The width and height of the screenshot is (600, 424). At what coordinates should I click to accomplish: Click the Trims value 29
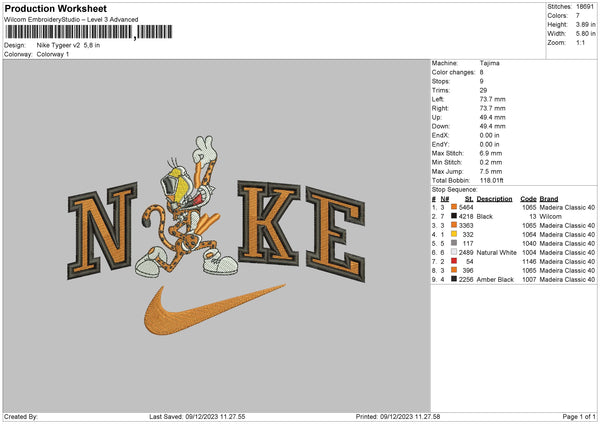pos(483,90)
